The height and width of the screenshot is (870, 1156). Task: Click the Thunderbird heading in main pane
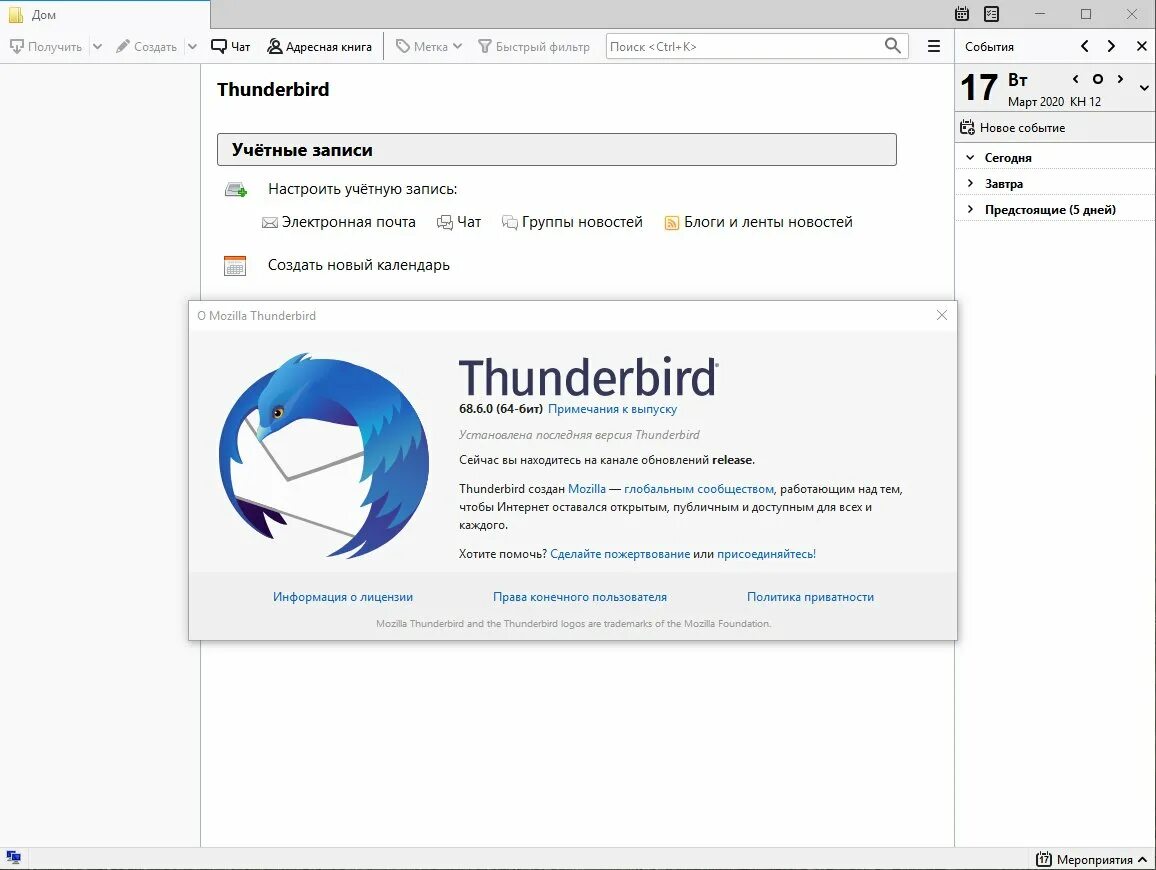(273, 90)
